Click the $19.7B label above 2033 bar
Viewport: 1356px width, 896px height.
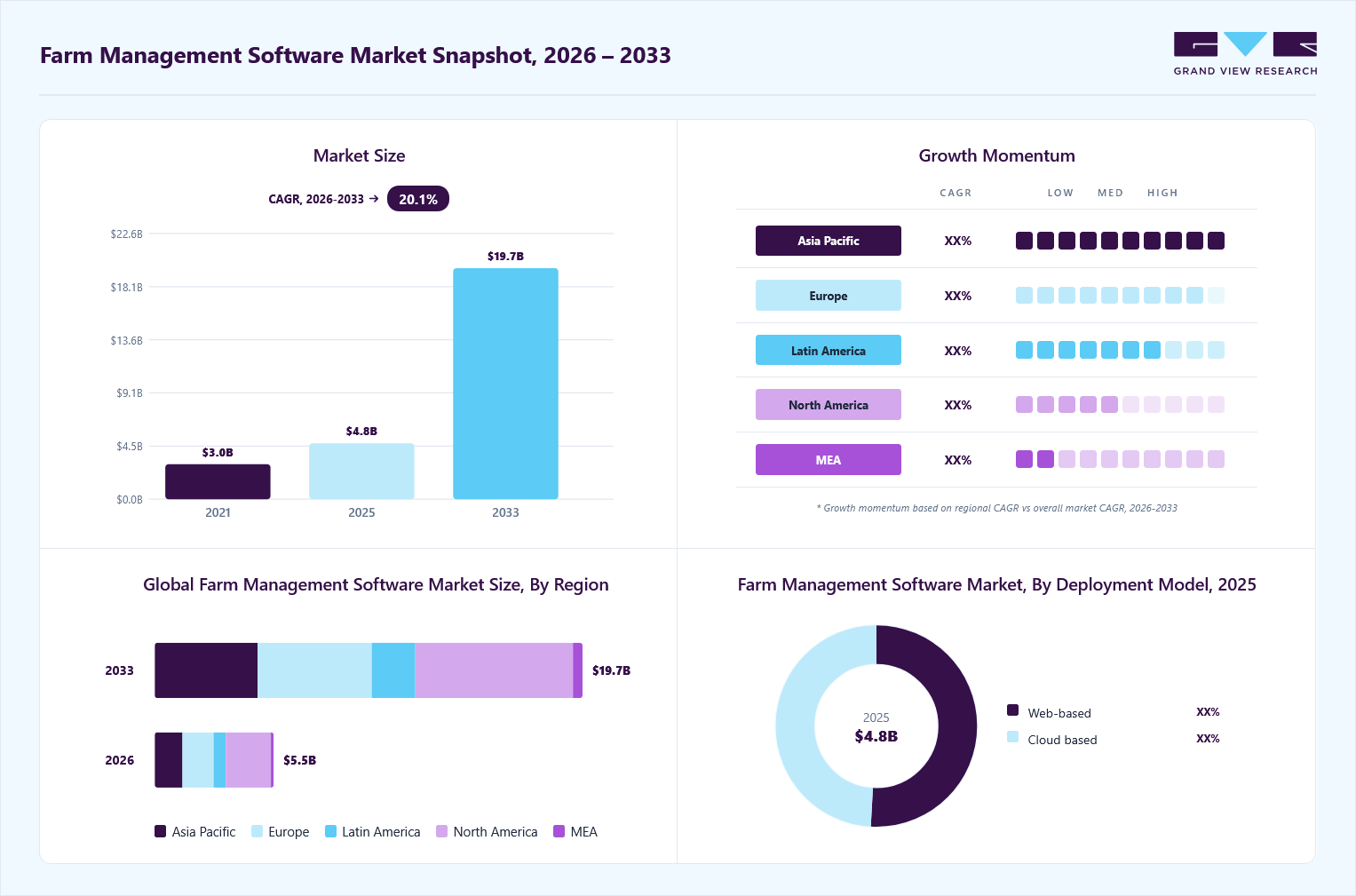505,256
